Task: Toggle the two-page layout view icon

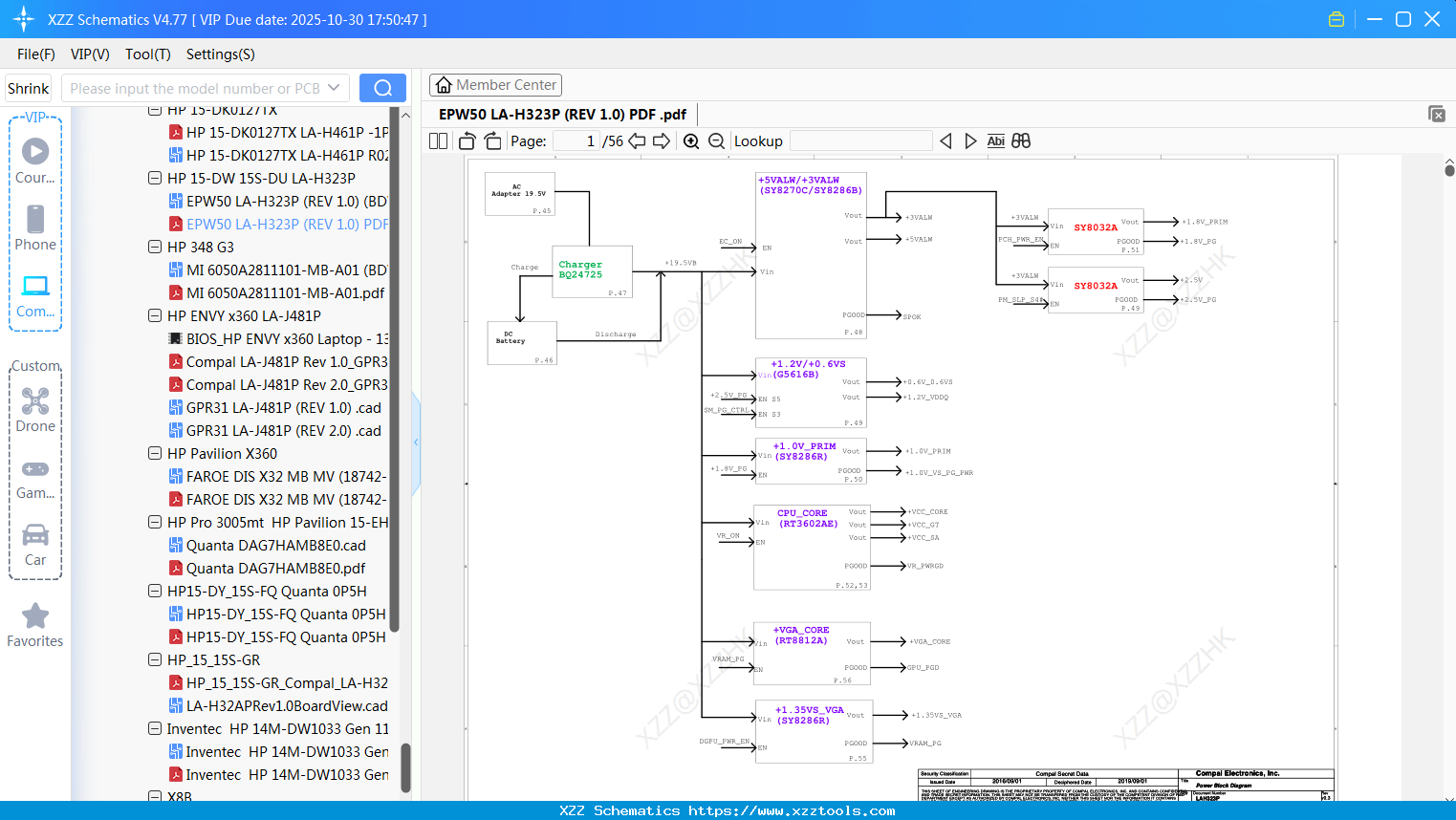Action: pyautogui.click(x=438, y=141)
